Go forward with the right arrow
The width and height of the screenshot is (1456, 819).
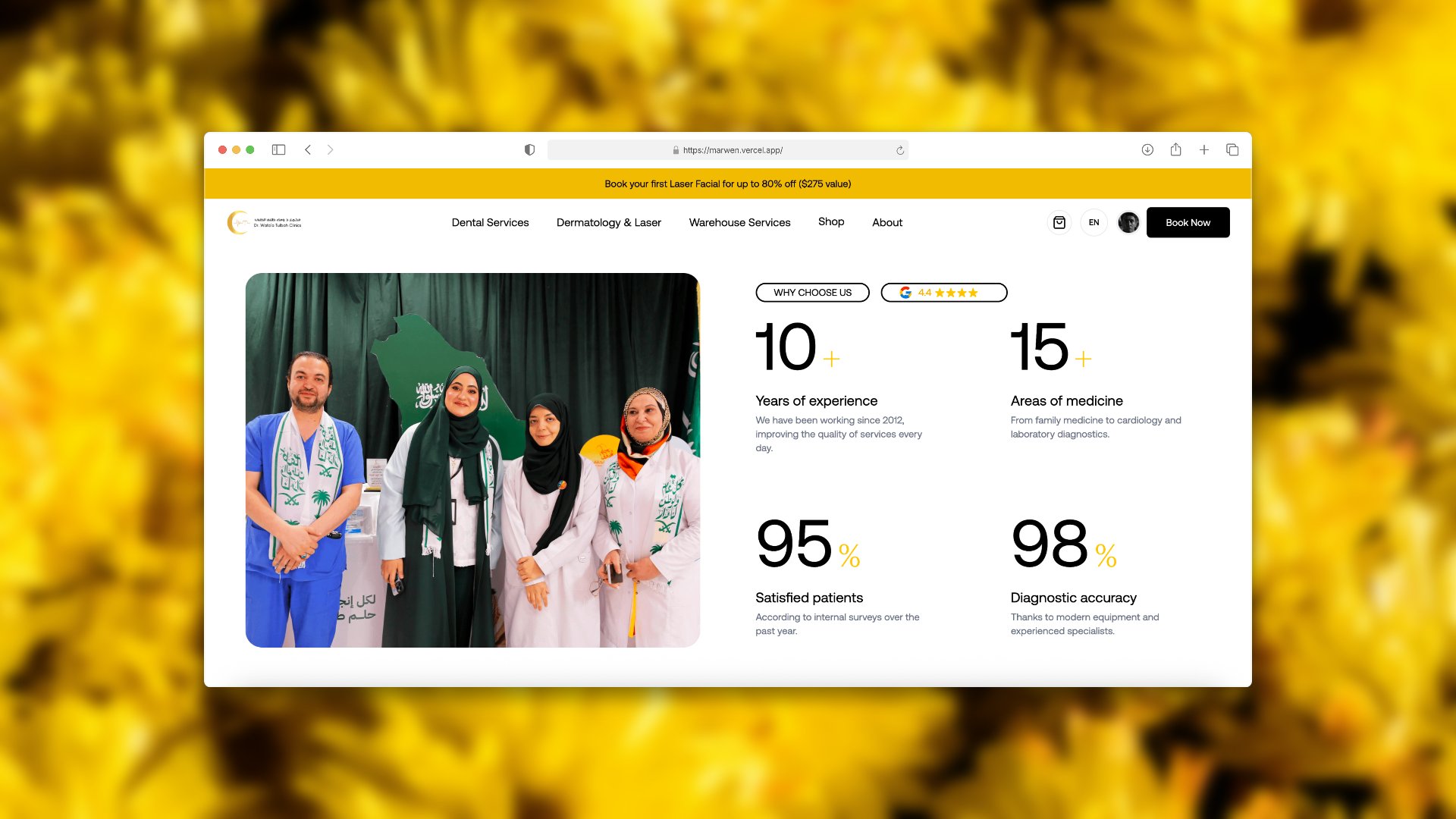(x=330, y=150)
